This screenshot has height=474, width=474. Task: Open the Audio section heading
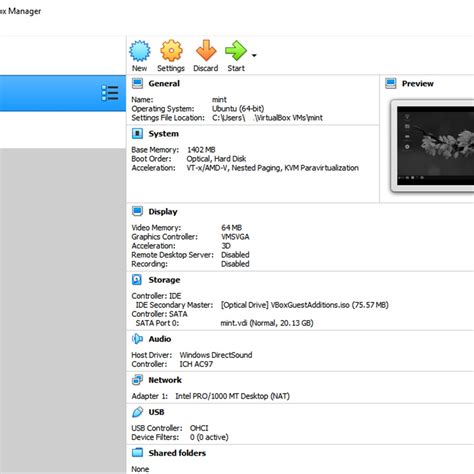coord(160,339)
